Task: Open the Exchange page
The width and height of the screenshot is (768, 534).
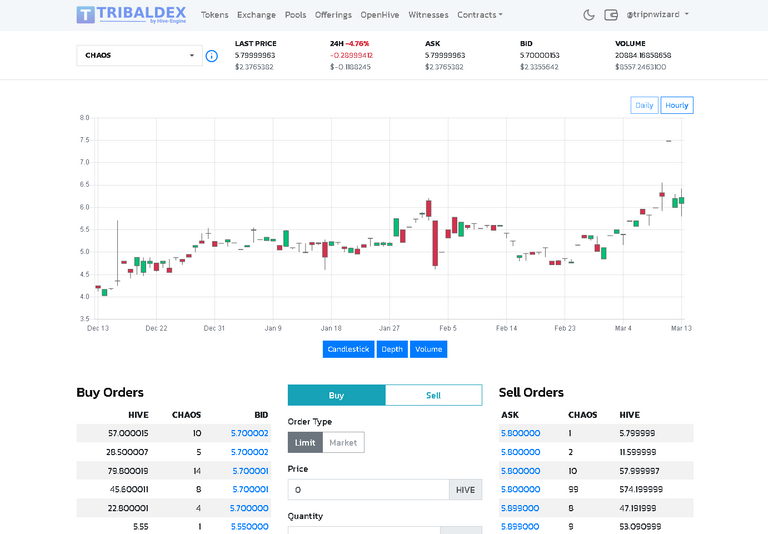Action: [x=256, y=15]
